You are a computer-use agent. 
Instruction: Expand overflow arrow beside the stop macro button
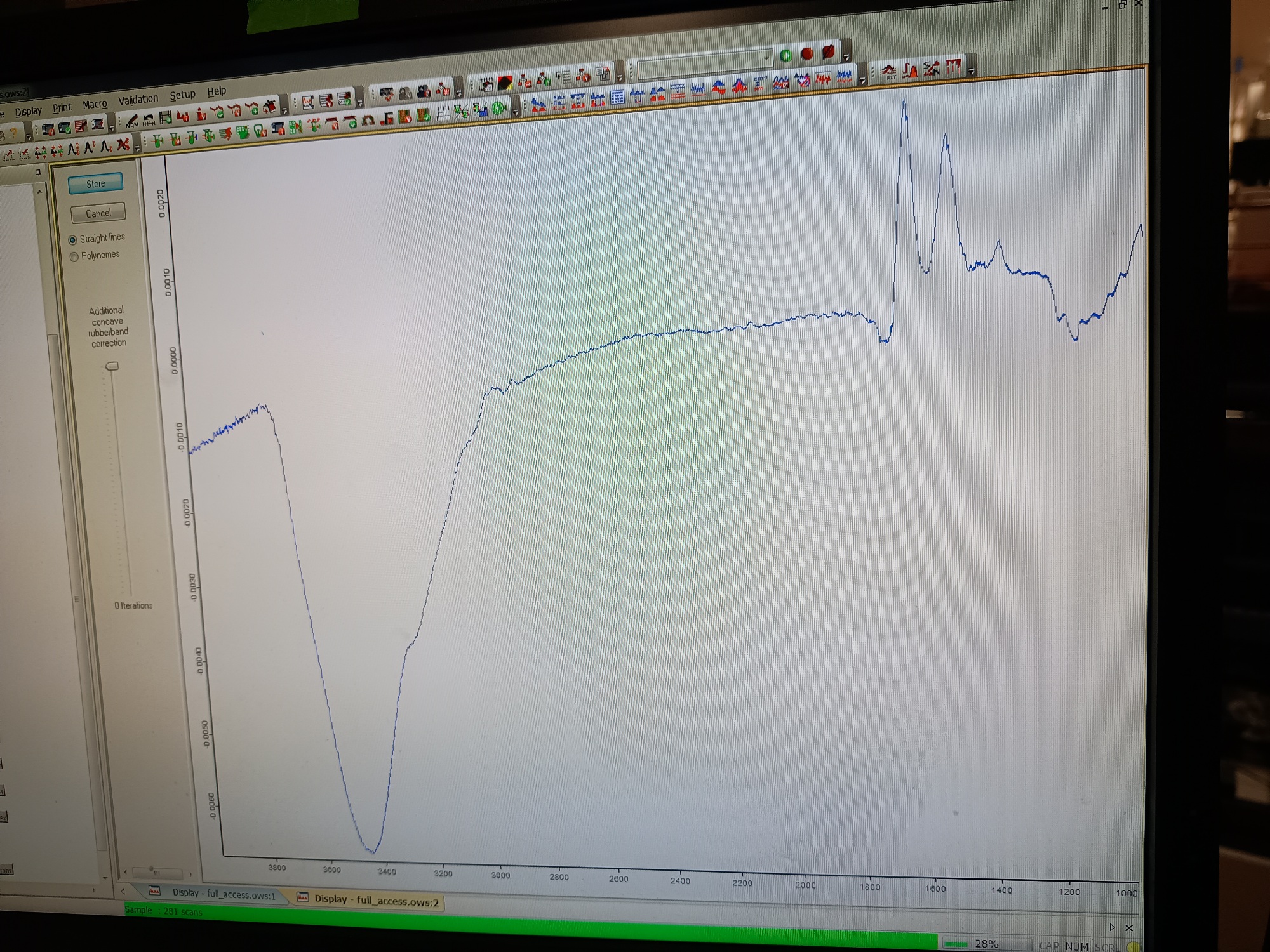point(846,57)
